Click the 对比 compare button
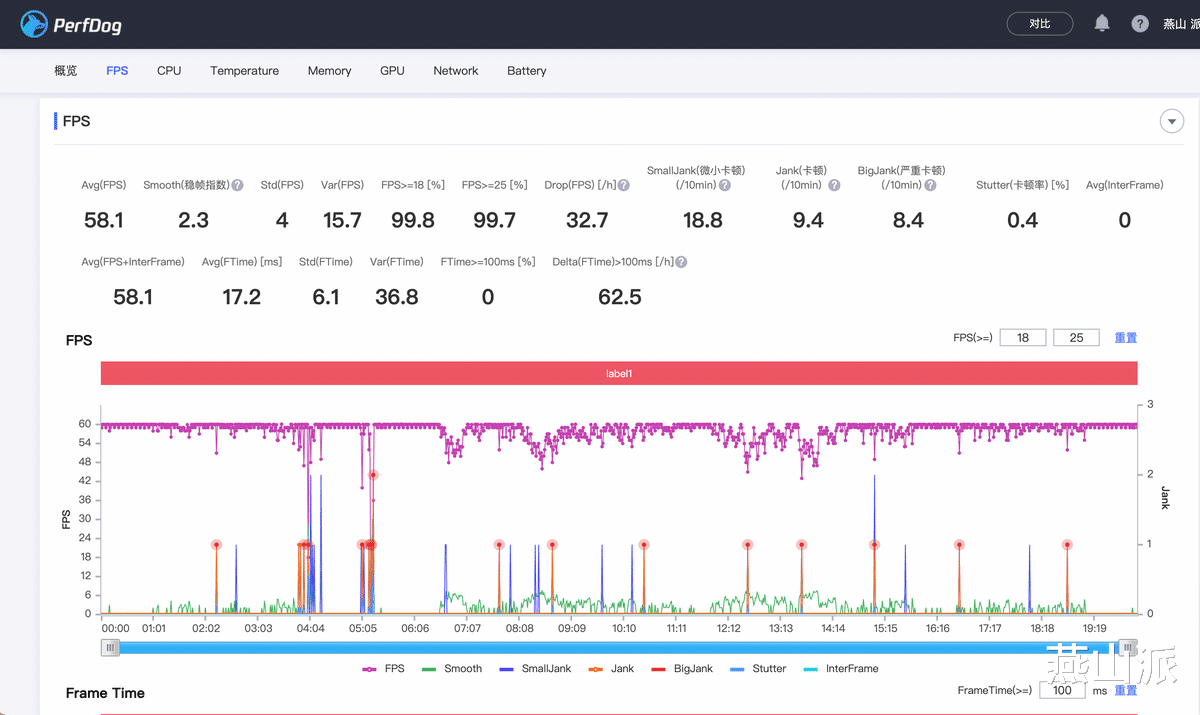The image size is (1200, 715). point(1039,24)
